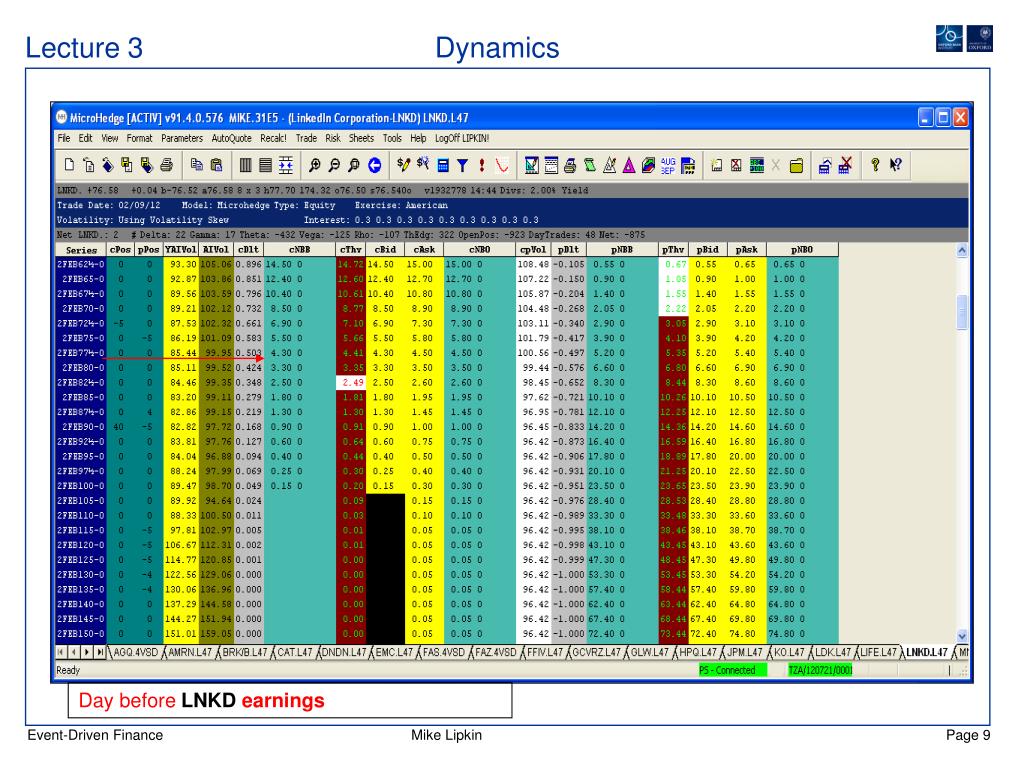Click the Series column header
Screen dimensions: 1024x768
click(x=82, y=250)
